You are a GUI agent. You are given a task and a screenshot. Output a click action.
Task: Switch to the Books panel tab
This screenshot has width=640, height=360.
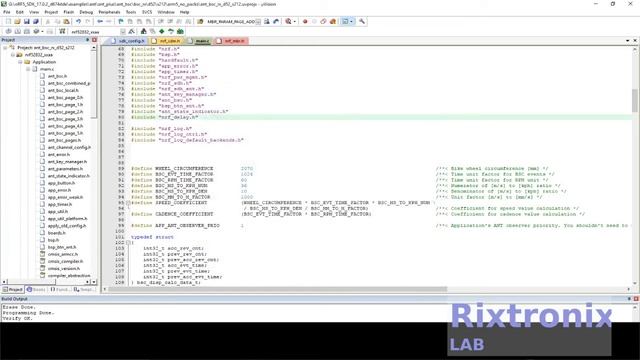tap(36, 290)
